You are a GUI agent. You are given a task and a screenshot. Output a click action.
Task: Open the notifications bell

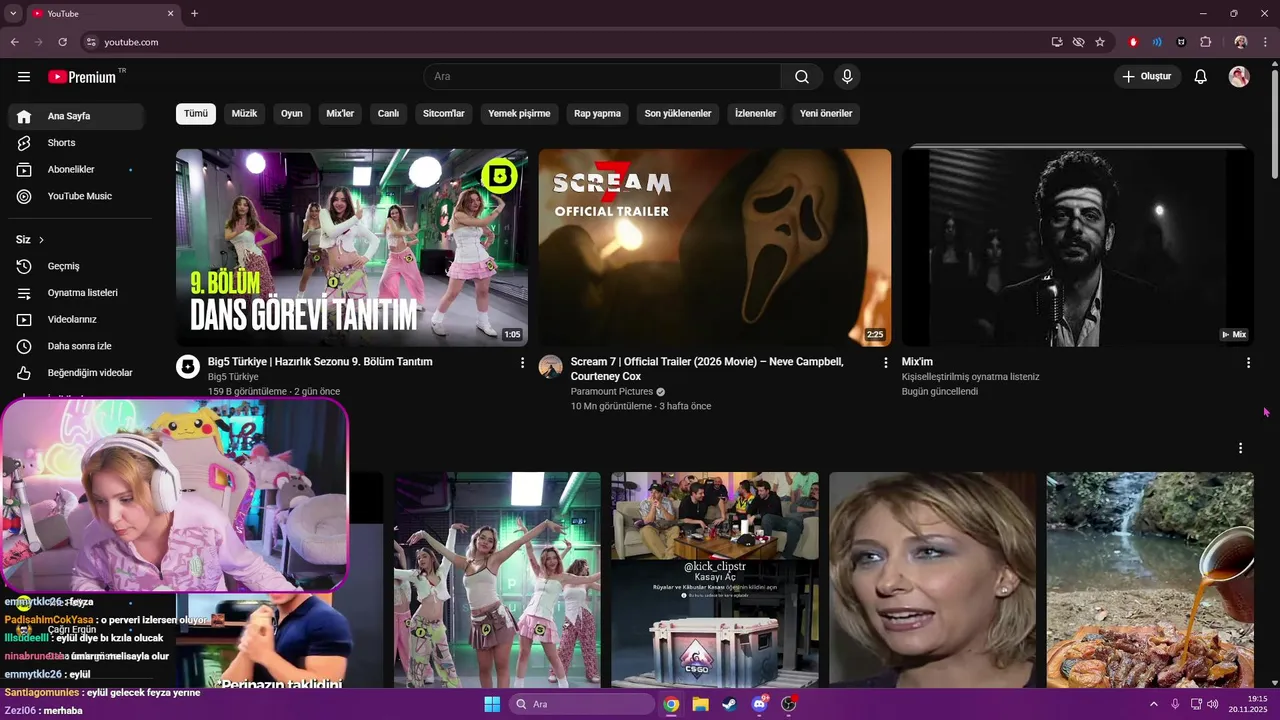(x=1201, y=77)
